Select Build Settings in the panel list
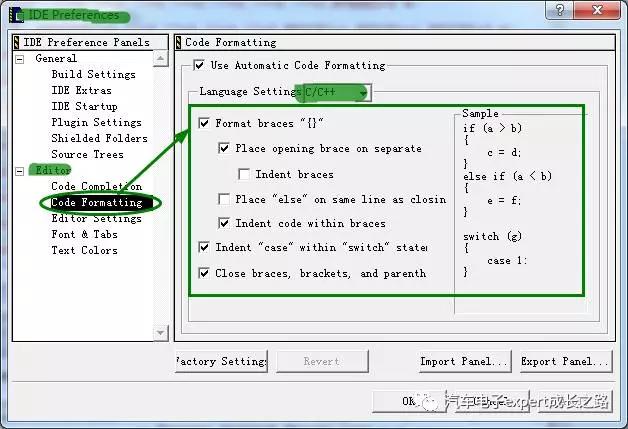 (93, 75)
